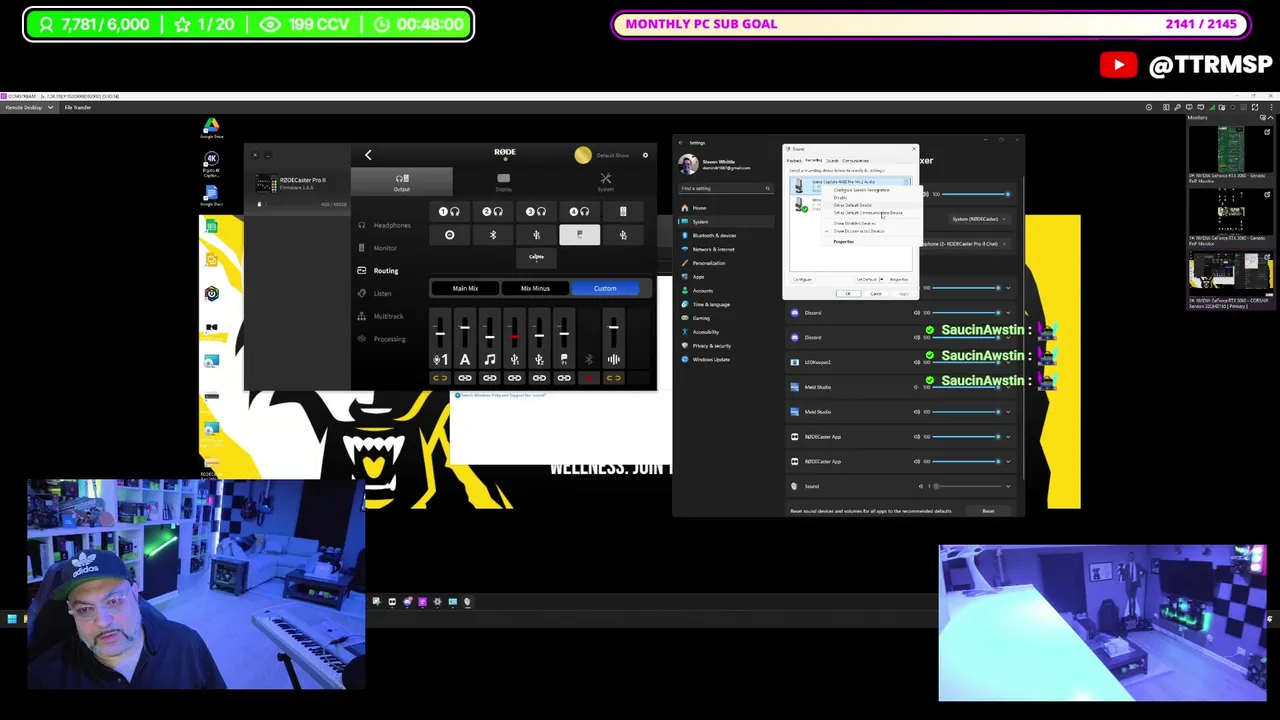1280x720 pixels.
Task: Switch to the System tab in RØDE app
Action: (605, 181)
